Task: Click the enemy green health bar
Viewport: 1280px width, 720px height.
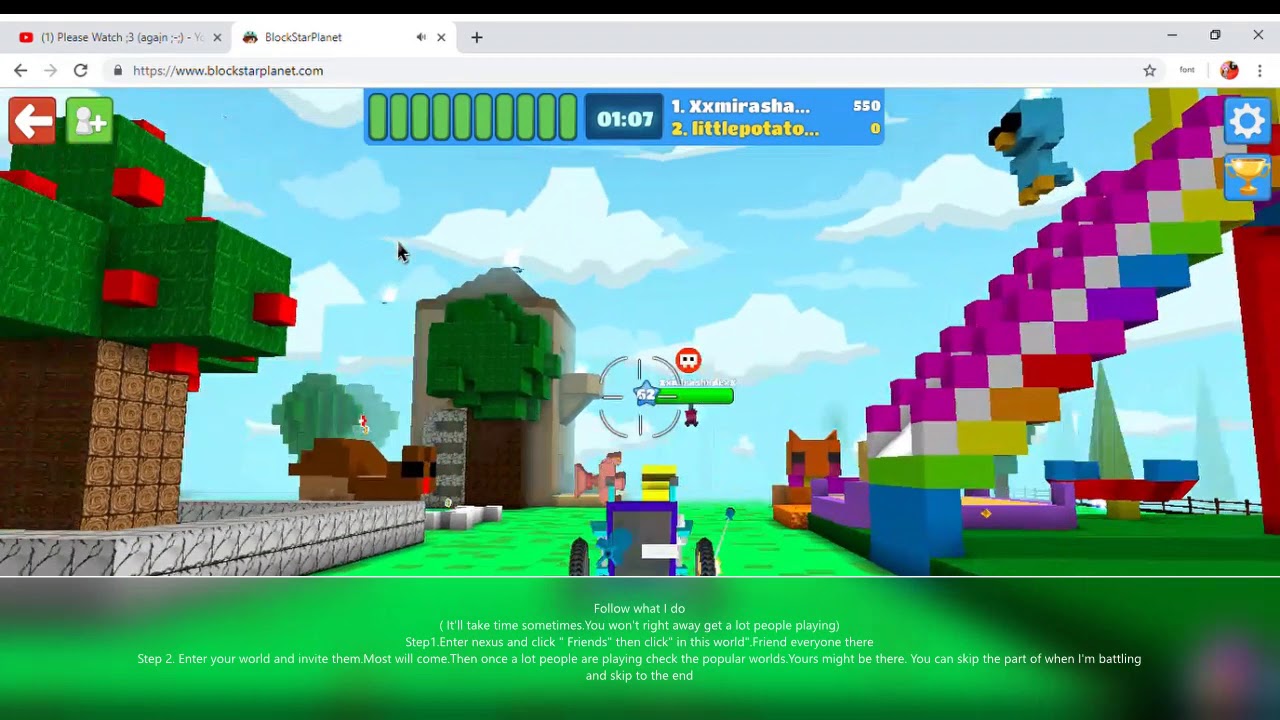Action: 694,396
